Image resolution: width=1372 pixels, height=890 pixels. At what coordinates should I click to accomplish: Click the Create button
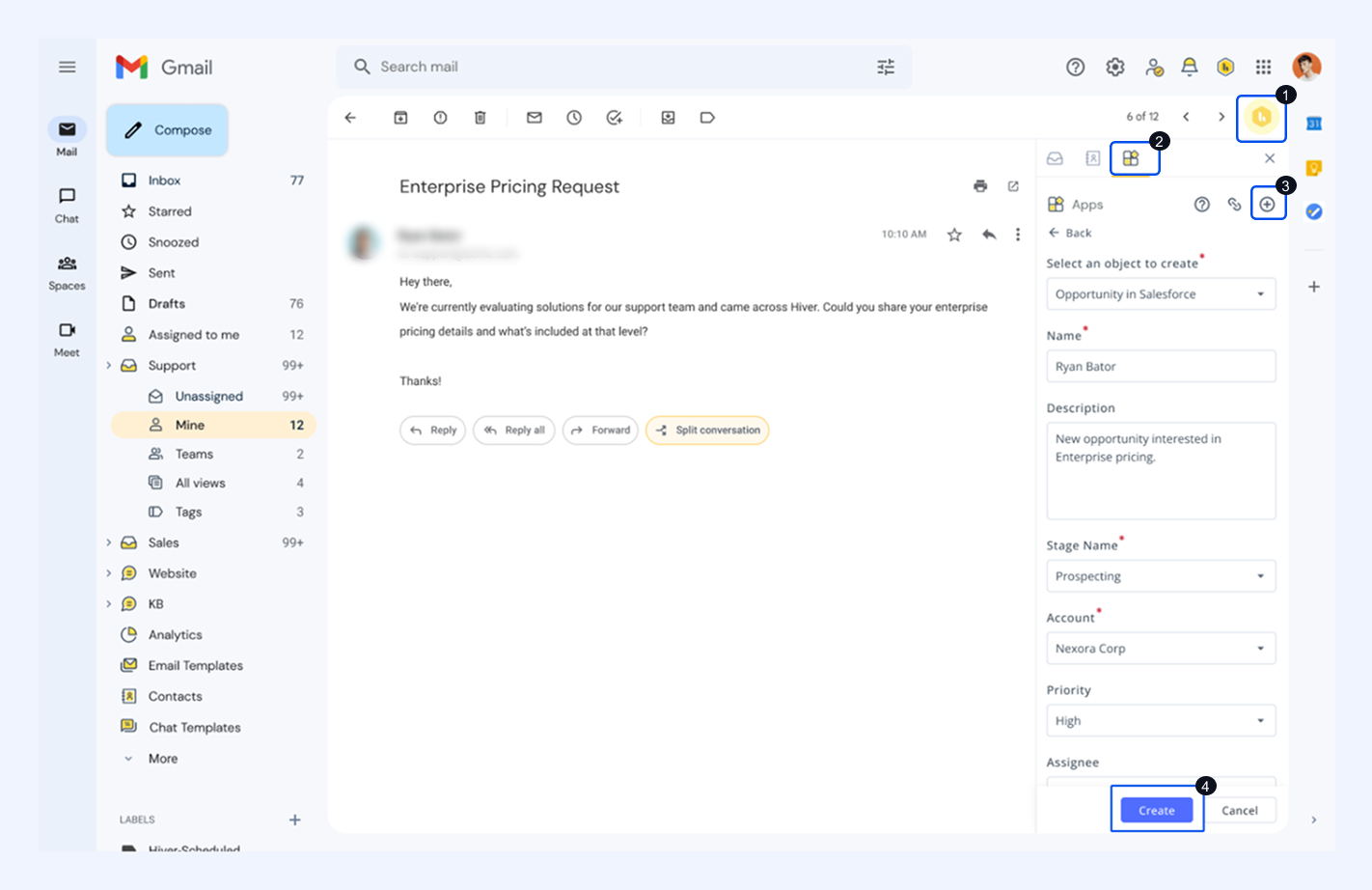coord(1157,811)
